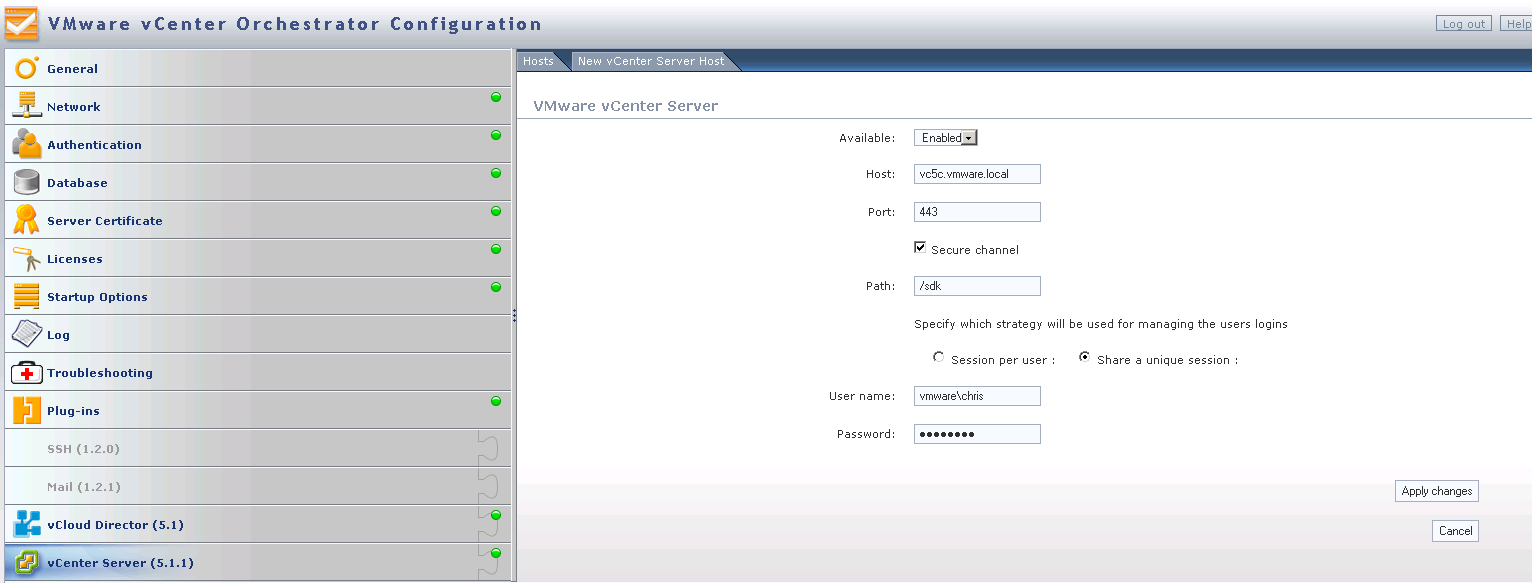Select the SSH (1.2.0) plug-in entry
The image size is (1532, 583).
point(258,448)
